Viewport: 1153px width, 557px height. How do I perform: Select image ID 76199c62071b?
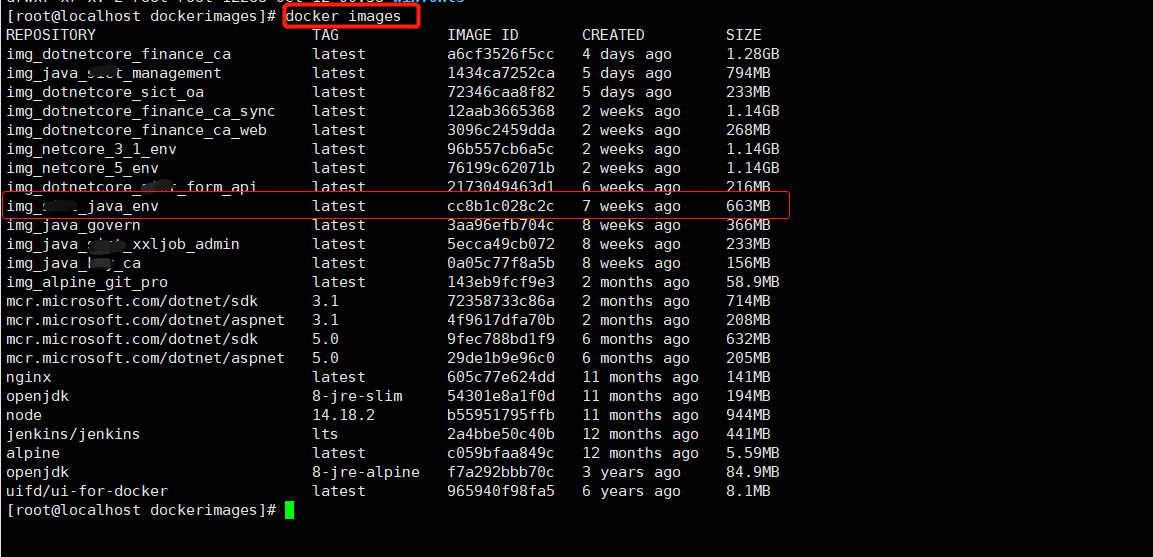[x=501, y=168]
